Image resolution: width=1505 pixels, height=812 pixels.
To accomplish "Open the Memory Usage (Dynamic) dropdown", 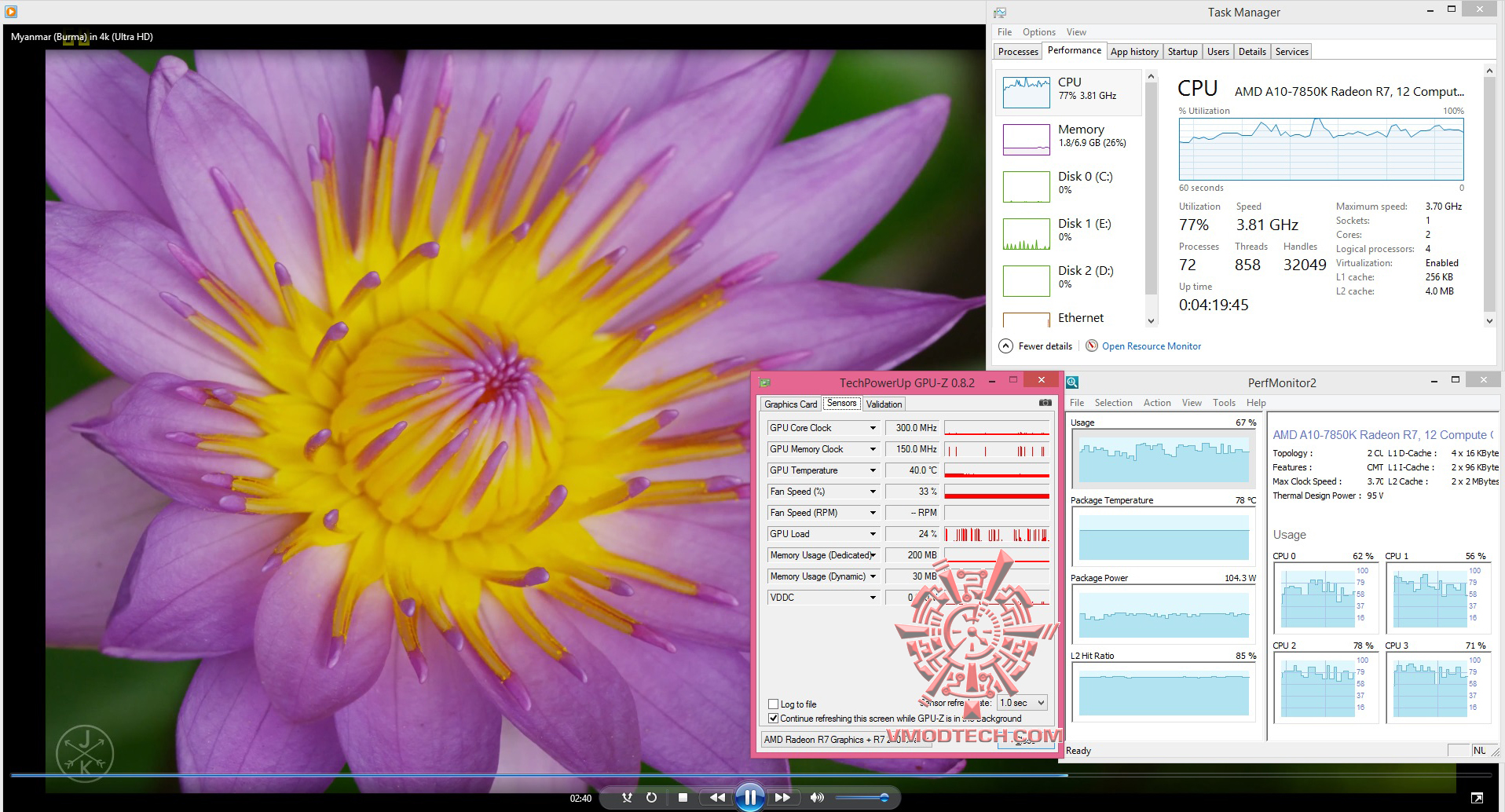I will [873, 576].
